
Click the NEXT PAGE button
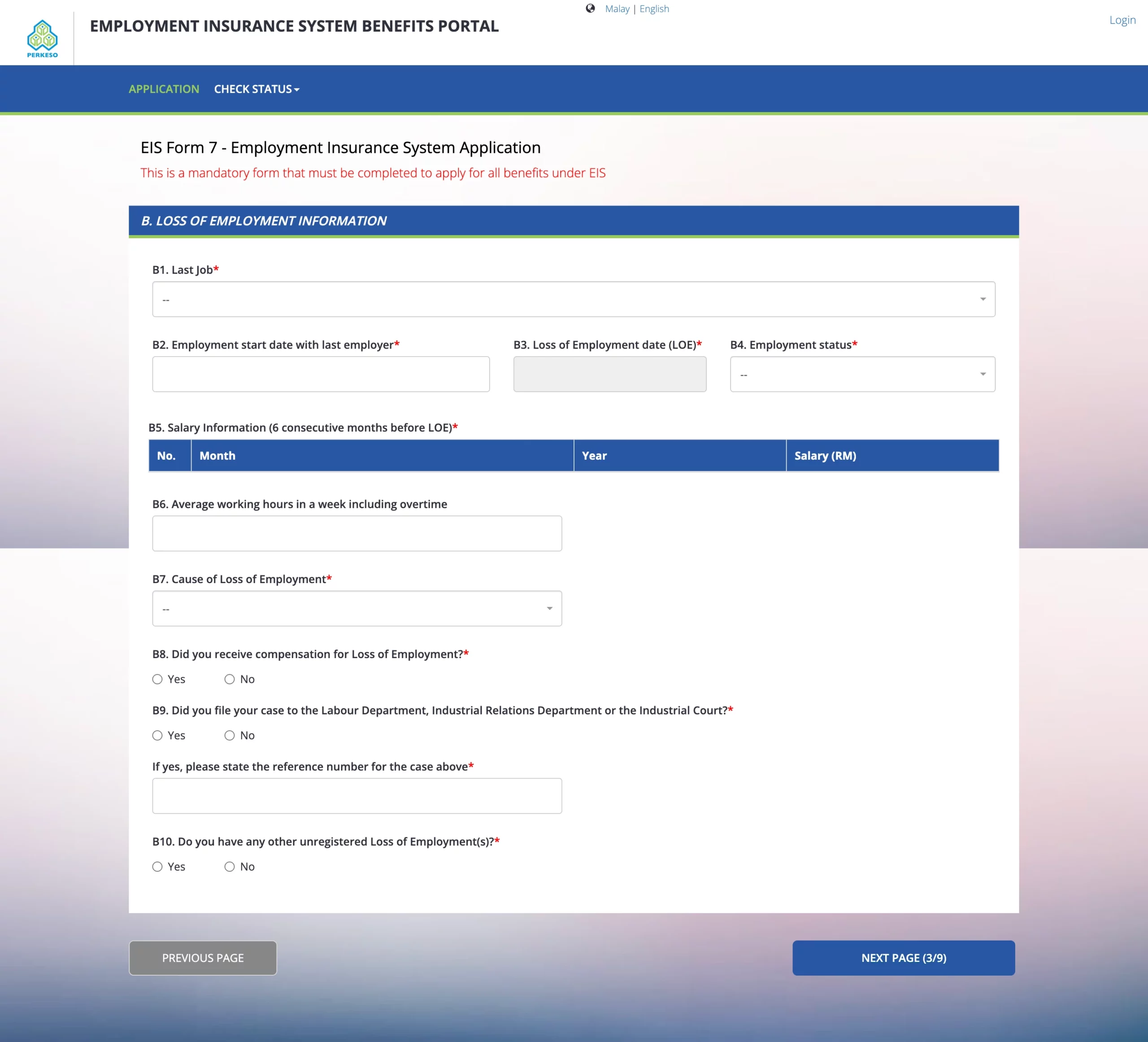tap(903, 958)
